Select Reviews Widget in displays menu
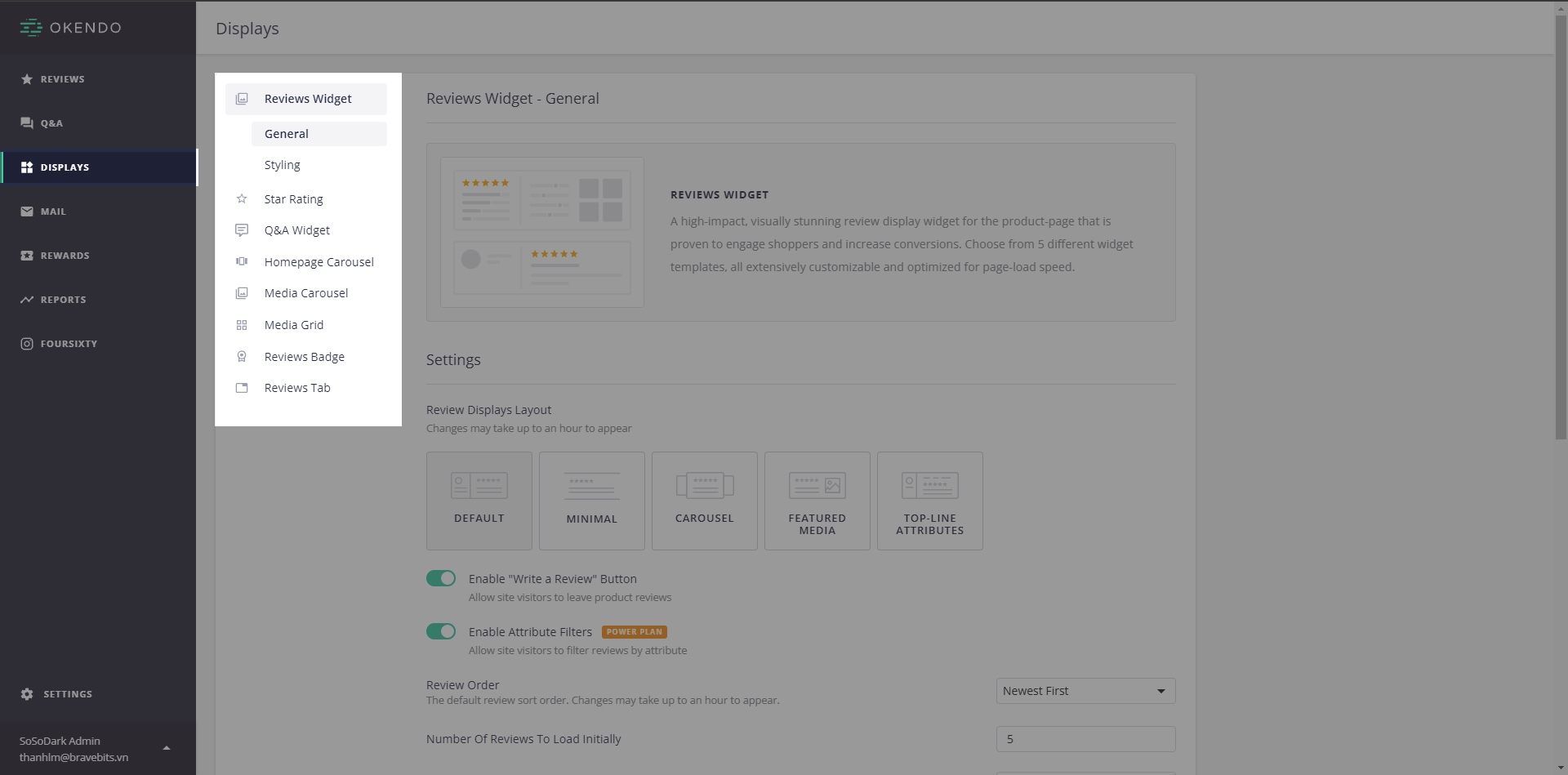Screen dimensions: 1568x775 [x=306, y=99]
